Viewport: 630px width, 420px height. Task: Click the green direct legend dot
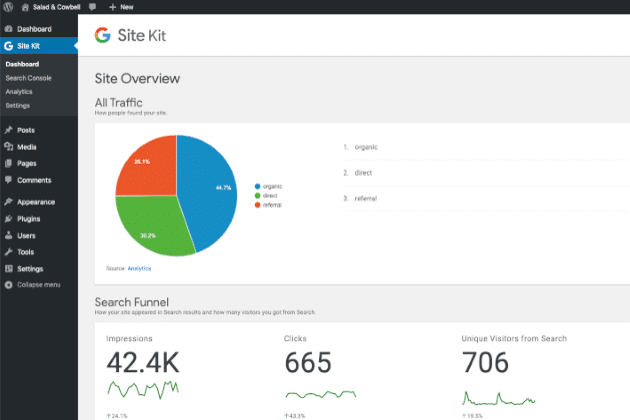258,195
